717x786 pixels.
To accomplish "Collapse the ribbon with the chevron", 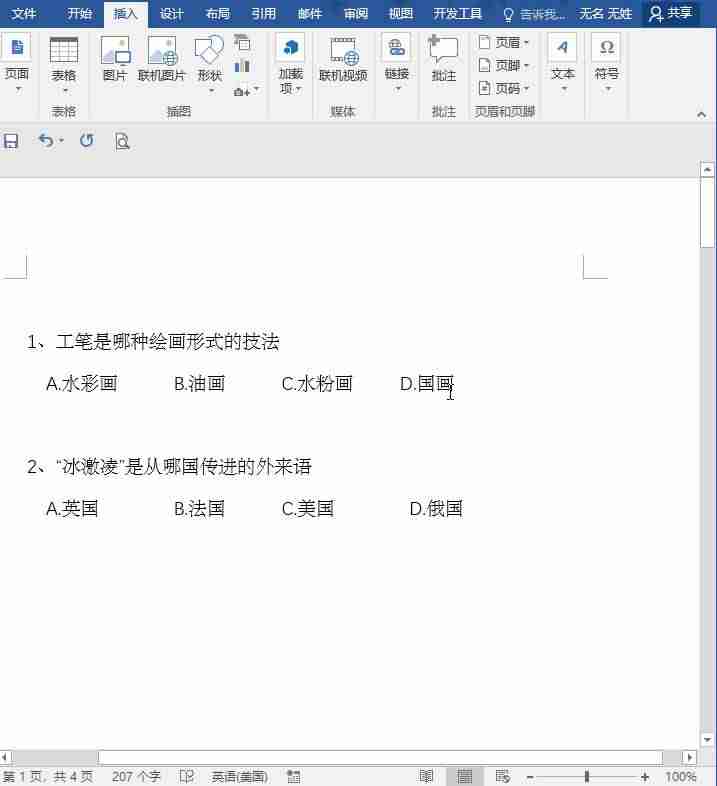I will 701,114.
